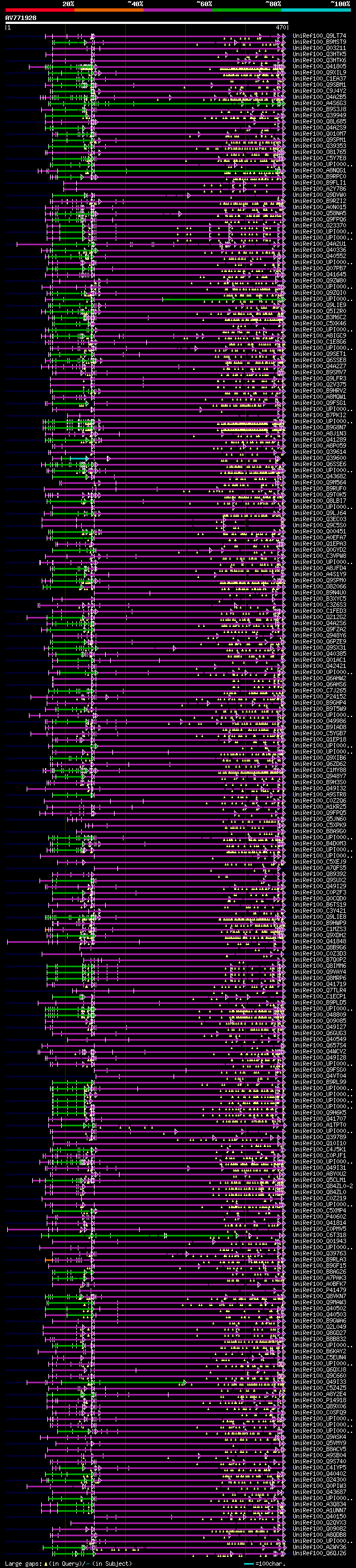356x1568 pixels.
Task: Click the UniRef100_P24152 label
Action: [x=319, y=698]
